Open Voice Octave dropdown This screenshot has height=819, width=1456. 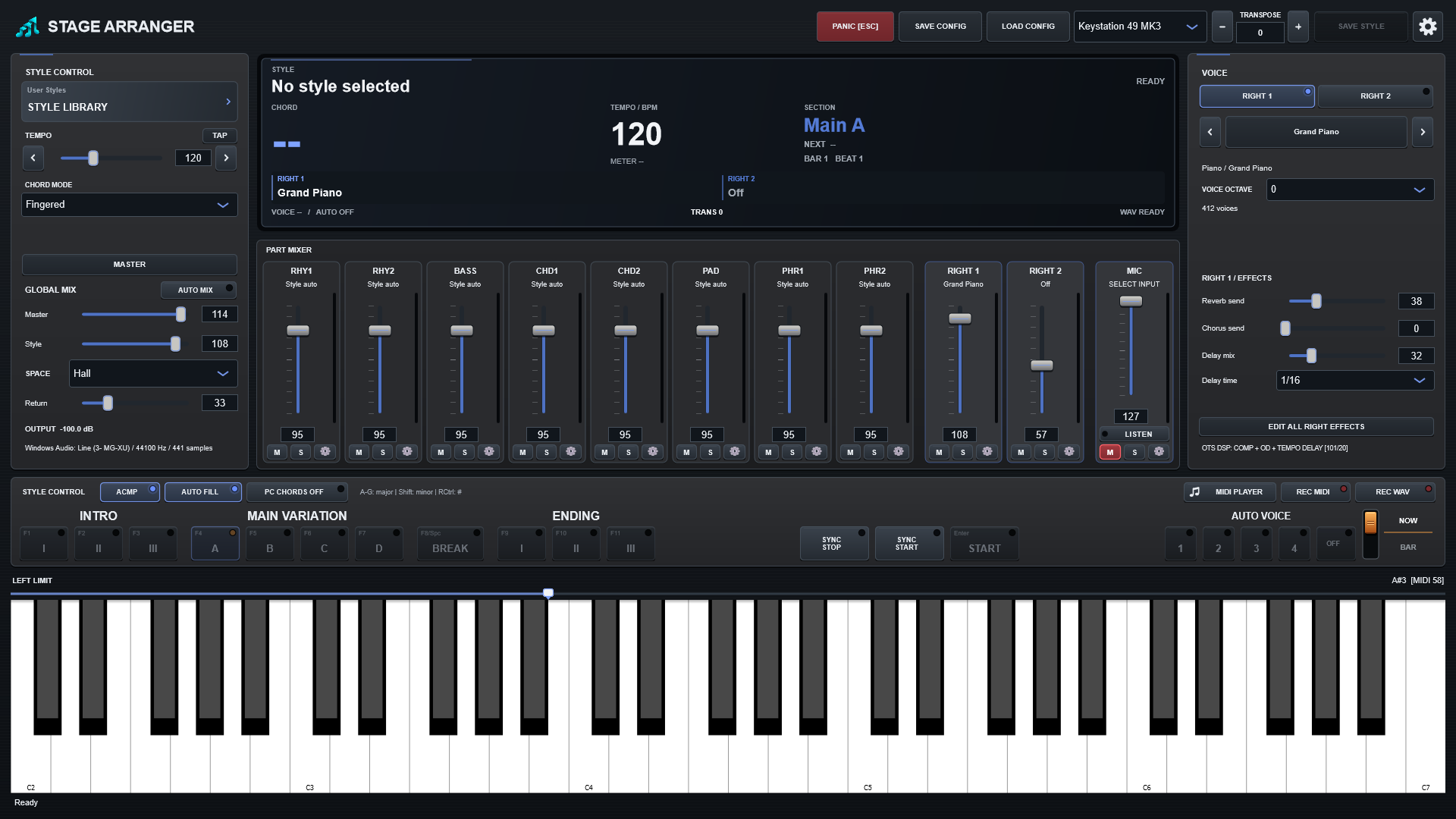point(1350,190)
